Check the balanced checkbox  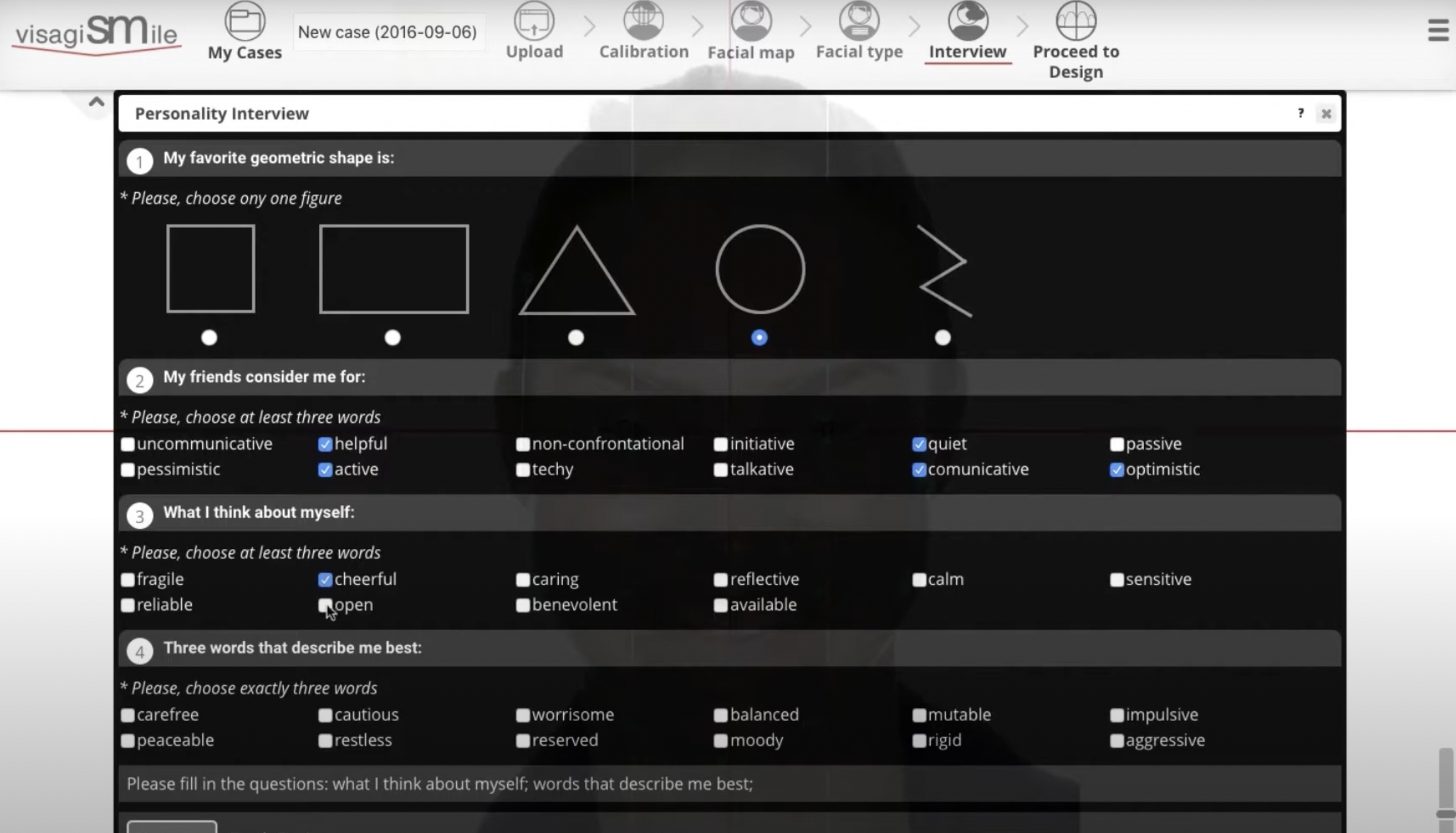point(721,715)
